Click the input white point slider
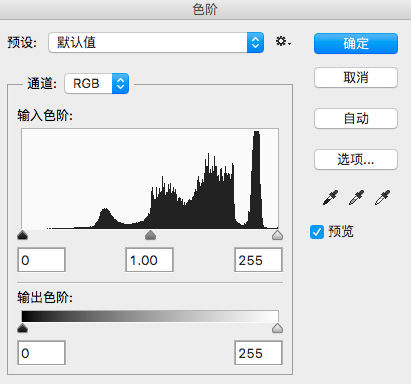The image size is (411, 384). coord(277,235)
